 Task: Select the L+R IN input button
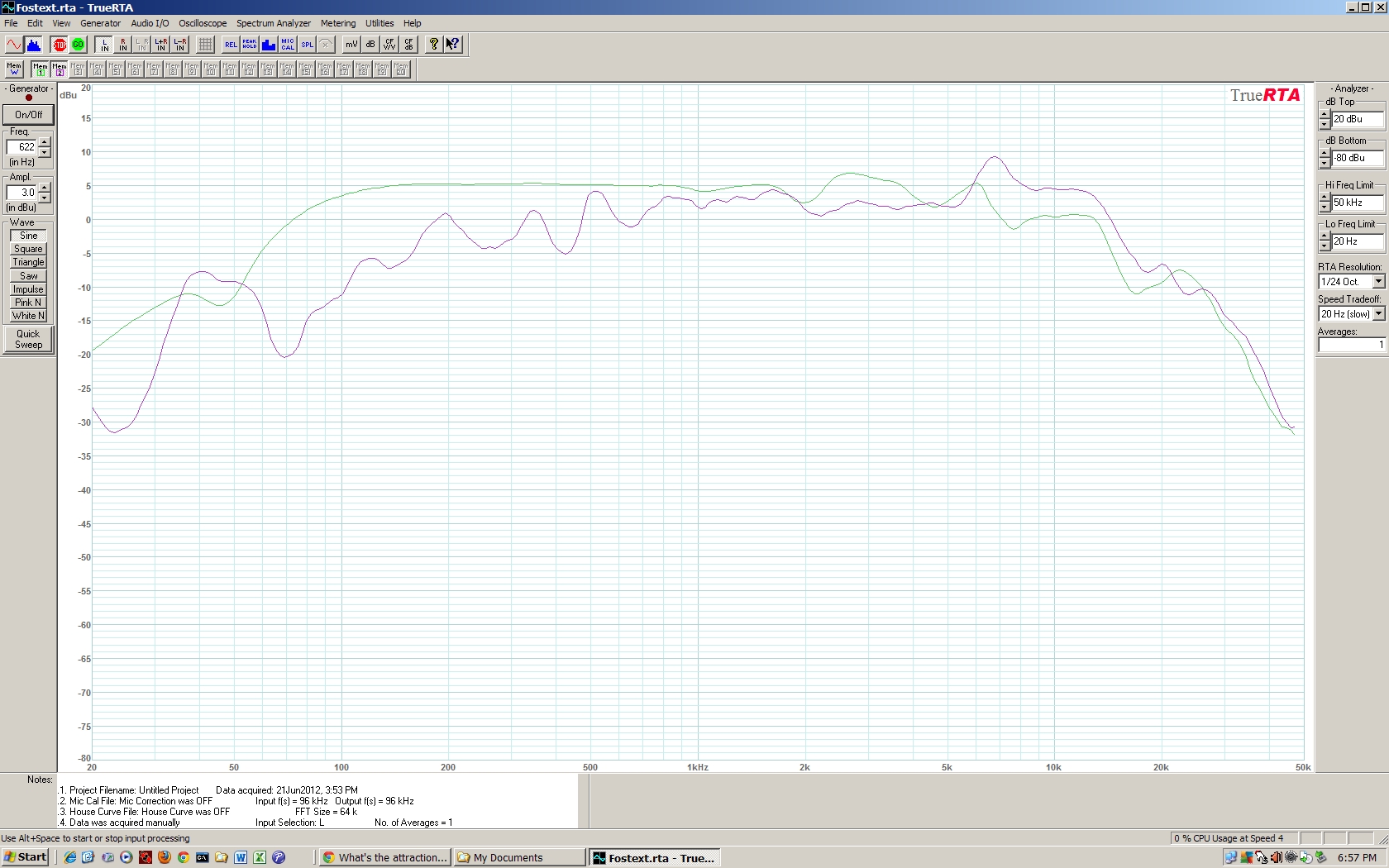click(161, 45)
